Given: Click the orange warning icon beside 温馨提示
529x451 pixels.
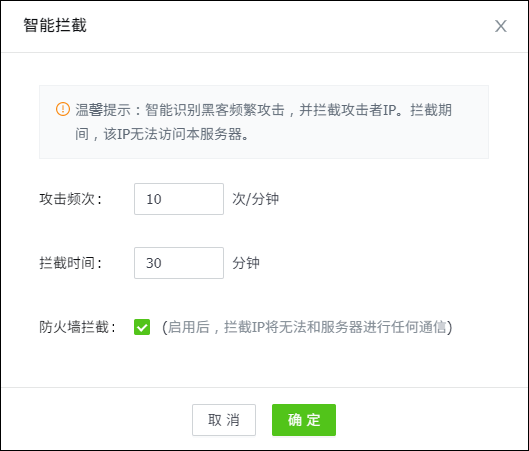Looking at the screenshot, I should pyautogui.click(x=63, y=109).
